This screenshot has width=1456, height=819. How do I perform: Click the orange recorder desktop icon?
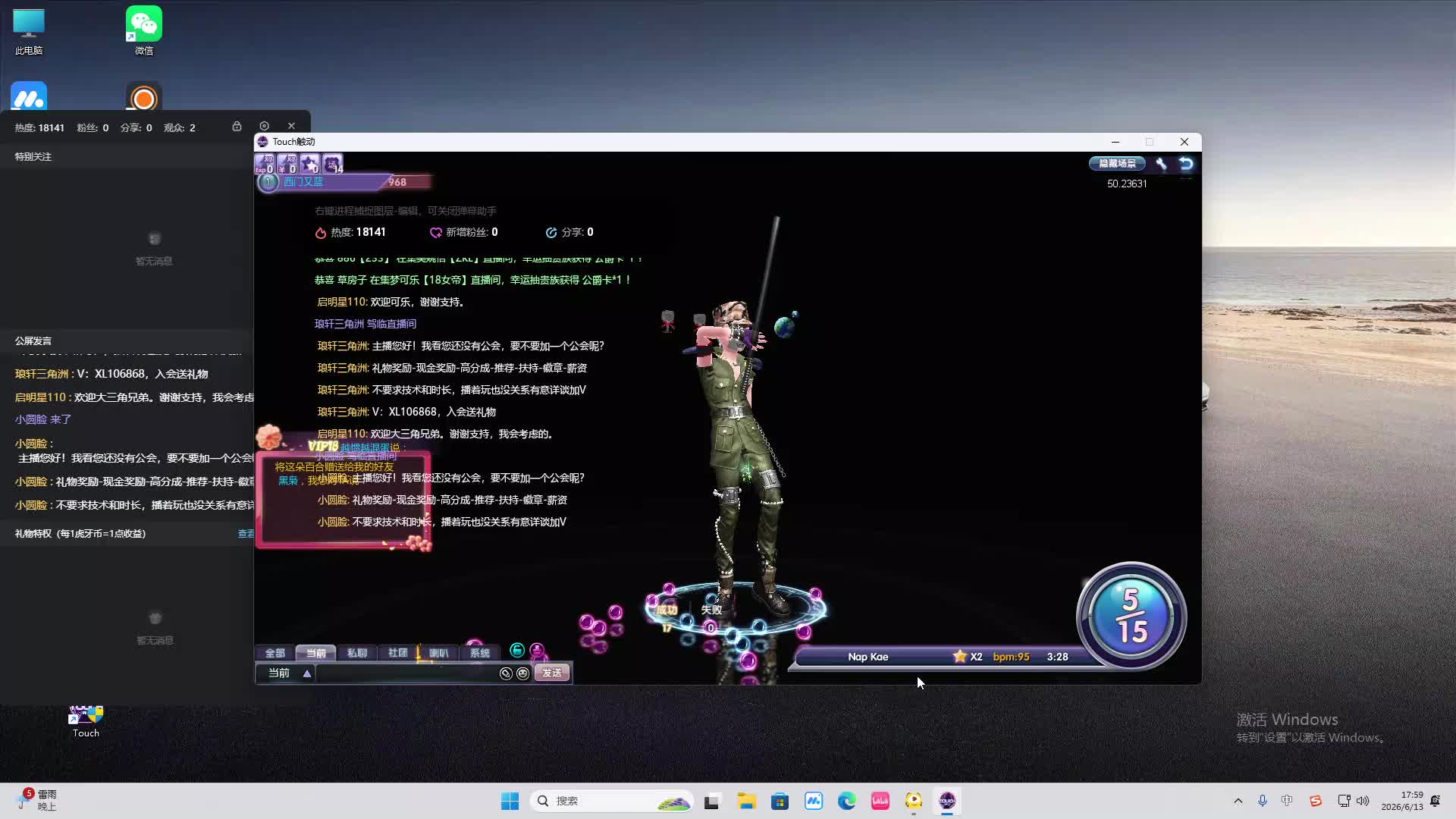coord(144,97)
